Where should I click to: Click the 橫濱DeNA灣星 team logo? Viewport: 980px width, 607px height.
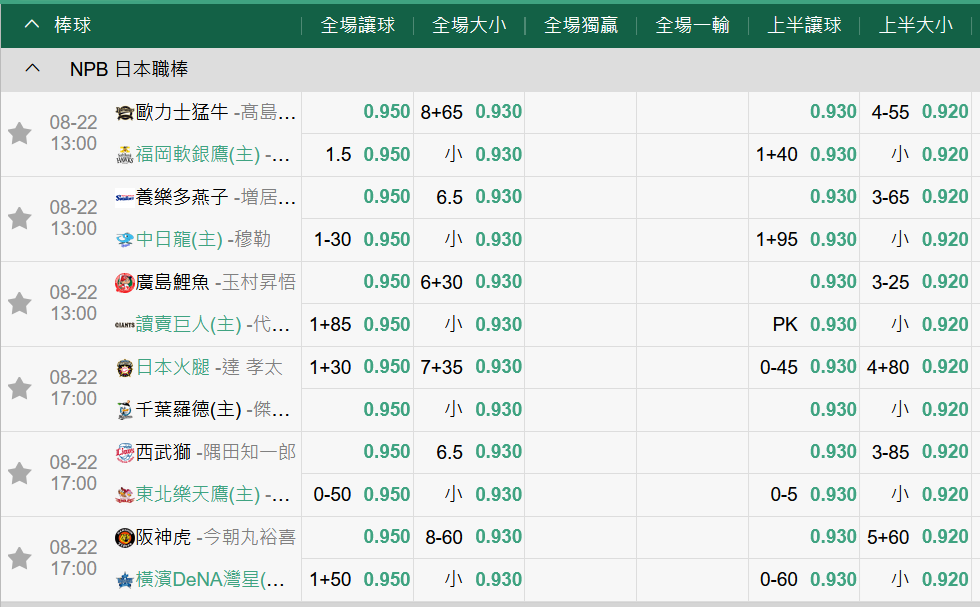tap(125, 581)
